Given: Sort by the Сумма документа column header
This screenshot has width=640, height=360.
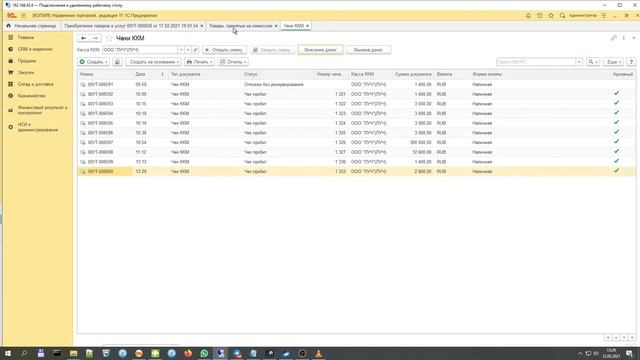Looking at the screenshot, I should pyautogui.click(x=413, y=74).
